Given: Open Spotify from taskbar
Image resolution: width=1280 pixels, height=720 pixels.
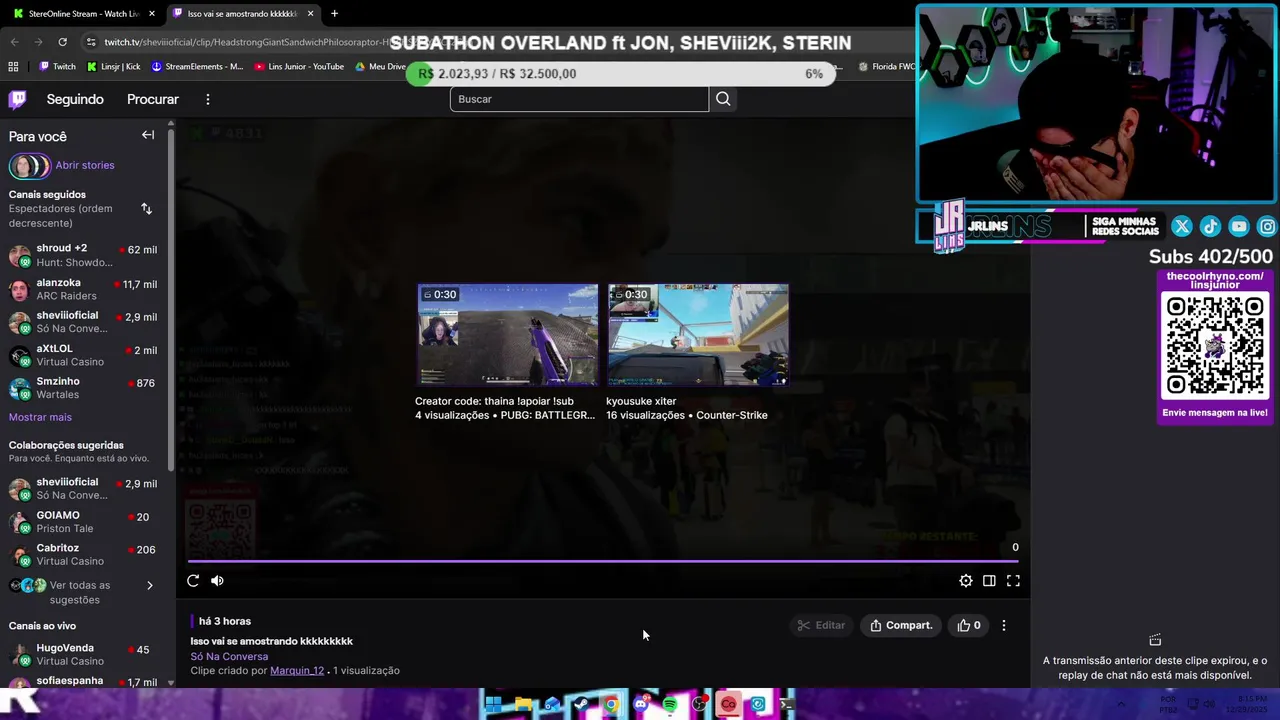Looking at the screenshot, I should (x=670, y=704).
